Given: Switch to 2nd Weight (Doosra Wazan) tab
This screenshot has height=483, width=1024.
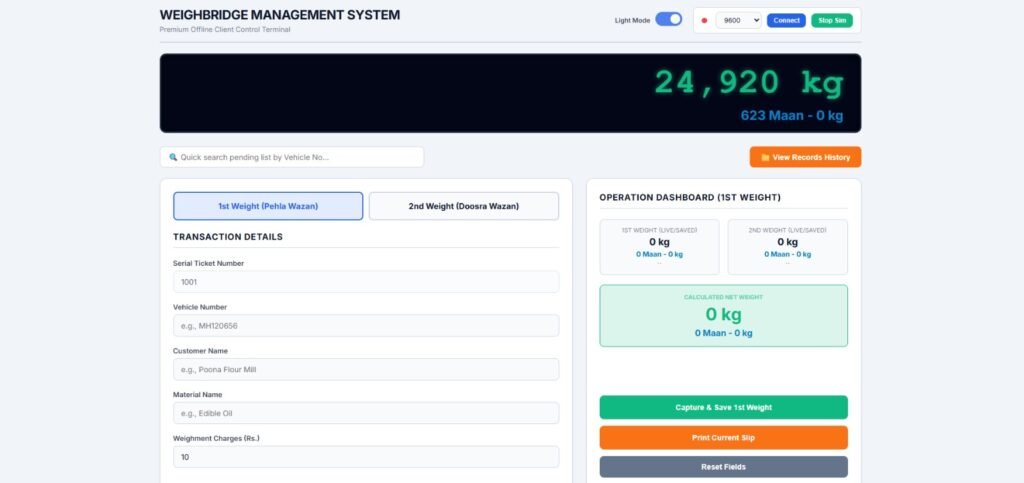Looking at the screenshot, I should [x=464, y=206].
